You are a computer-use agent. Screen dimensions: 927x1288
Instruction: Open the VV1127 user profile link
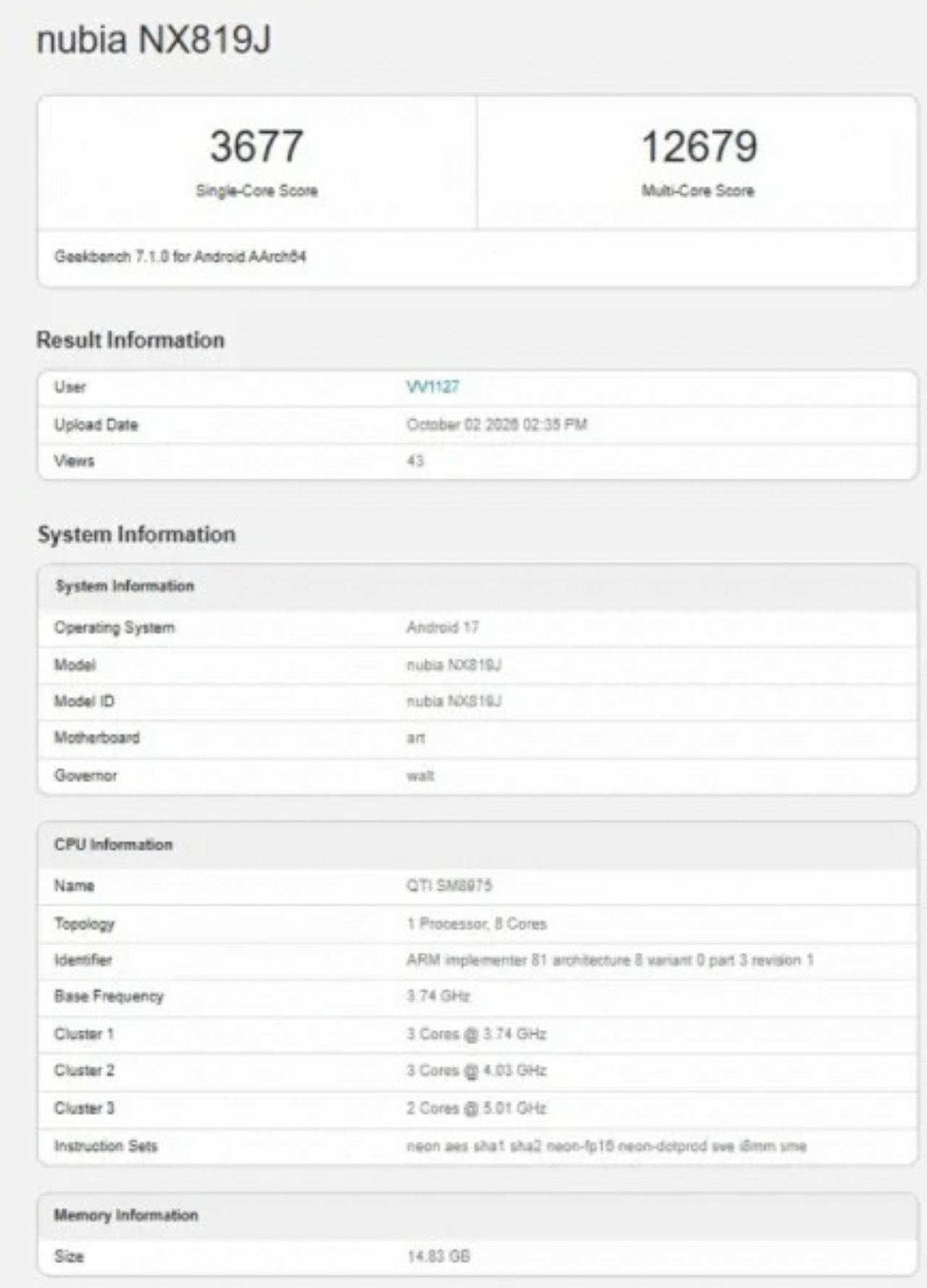point(432,387)
